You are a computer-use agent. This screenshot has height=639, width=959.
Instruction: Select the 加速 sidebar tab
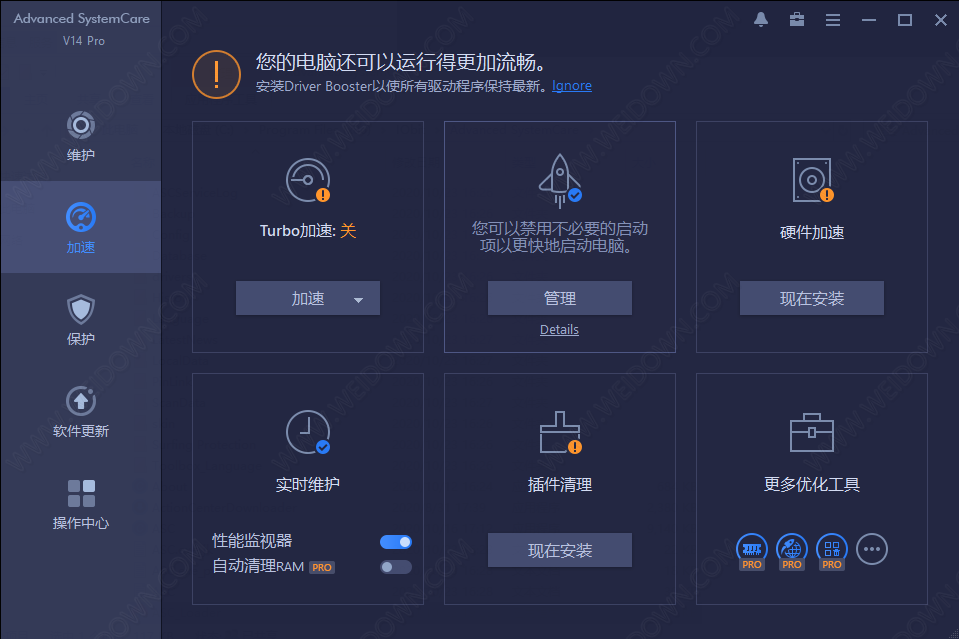[x=81, y=227]
